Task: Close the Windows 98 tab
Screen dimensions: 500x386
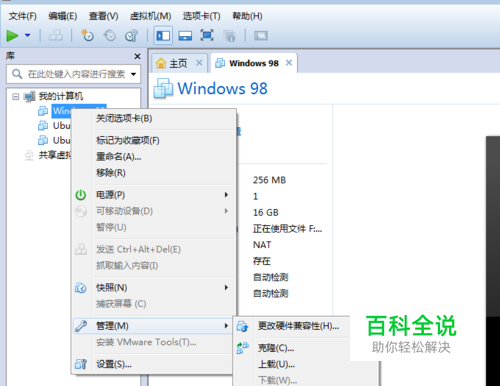Action: point(289,62)
